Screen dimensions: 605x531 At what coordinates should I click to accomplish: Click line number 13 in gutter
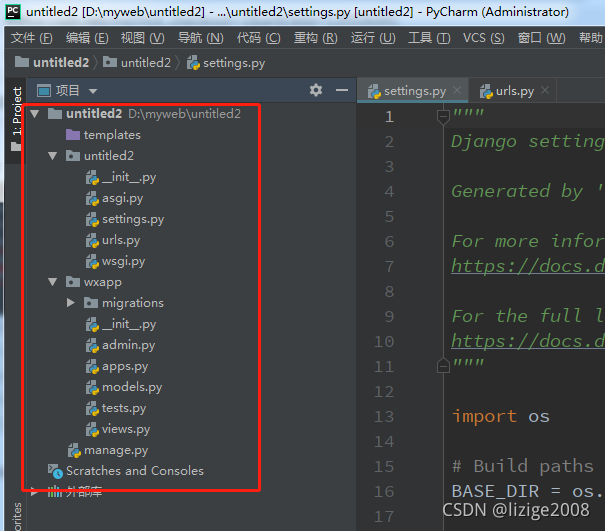pyautogui.click(x=384, y=416)
